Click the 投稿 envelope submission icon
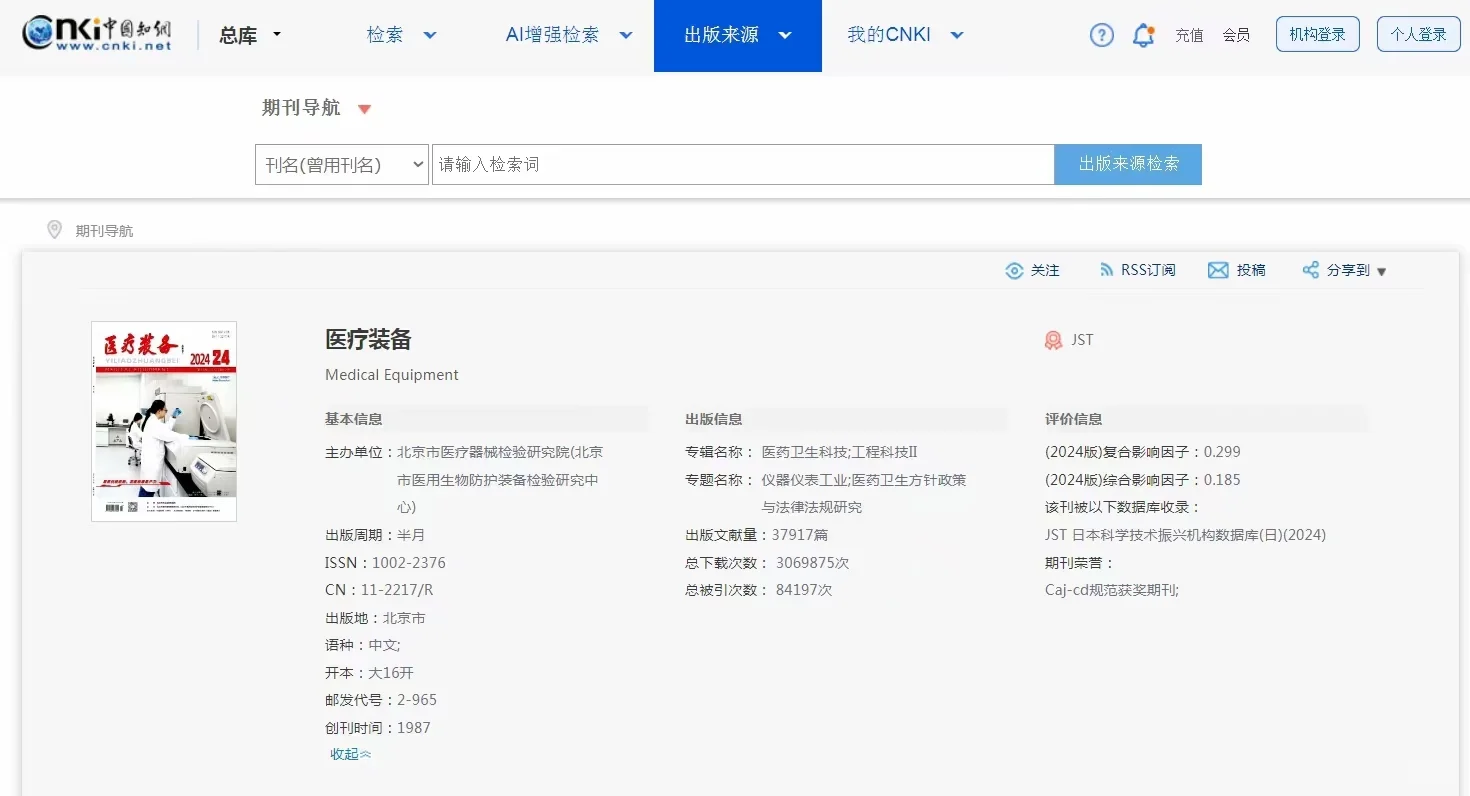Image resolution: width=1470 pixels, height=796 pixels. click(x=1218, y=269)
